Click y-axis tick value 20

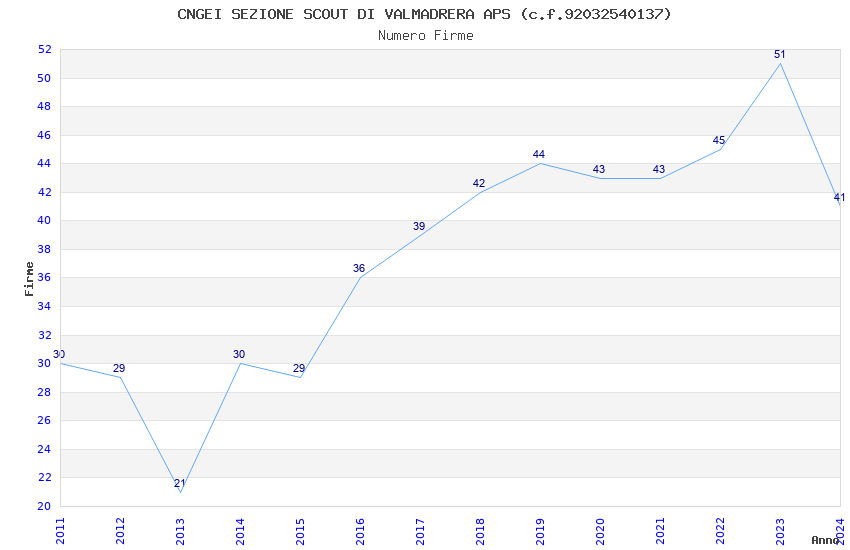pyautogui.click(x=44, y=506)
